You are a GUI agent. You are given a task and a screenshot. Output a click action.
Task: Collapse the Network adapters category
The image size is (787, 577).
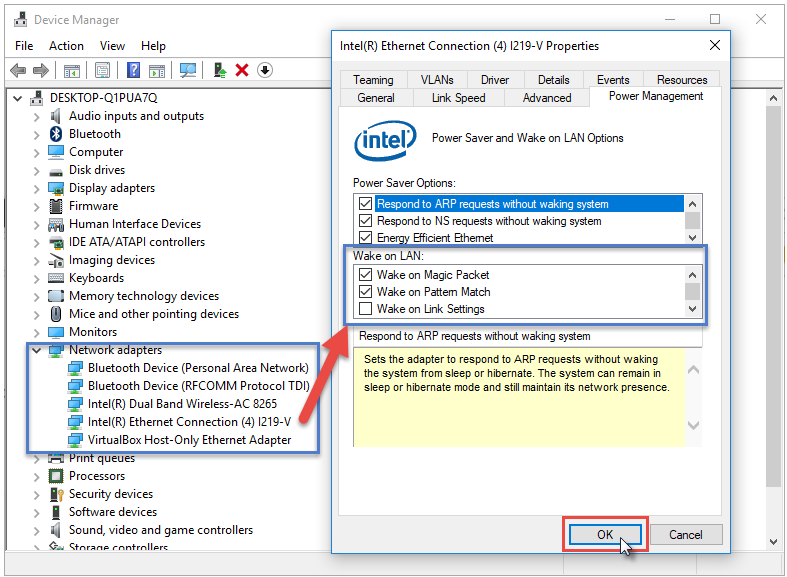tap(36, 350)
